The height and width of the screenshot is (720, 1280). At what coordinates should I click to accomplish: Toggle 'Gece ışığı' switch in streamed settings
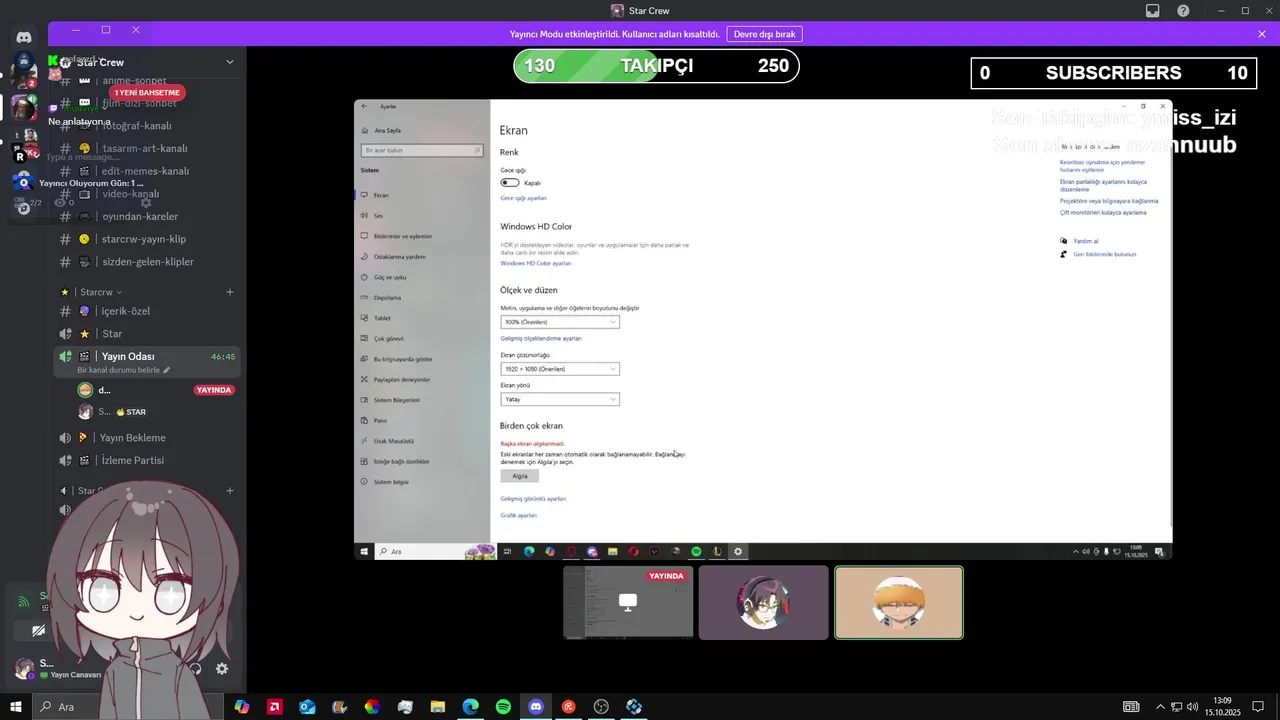pos(510,183)
